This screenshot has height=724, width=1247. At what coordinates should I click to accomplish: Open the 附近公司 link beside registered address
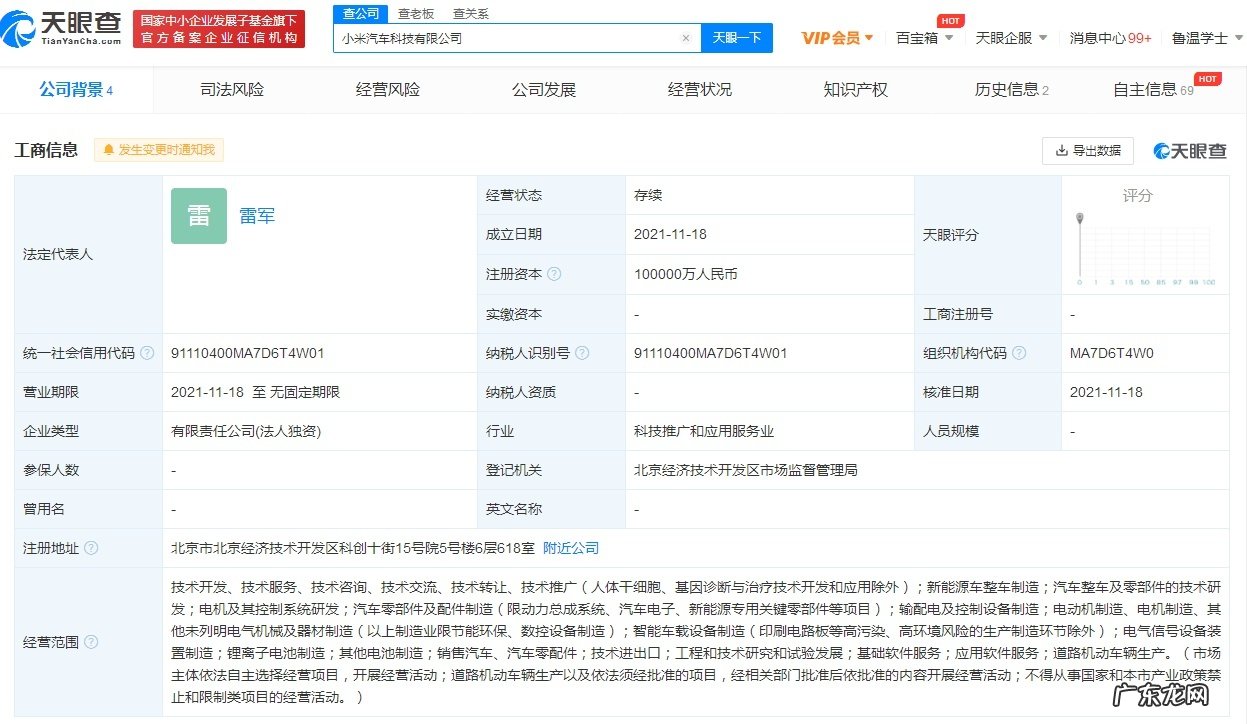click(570, 548)
